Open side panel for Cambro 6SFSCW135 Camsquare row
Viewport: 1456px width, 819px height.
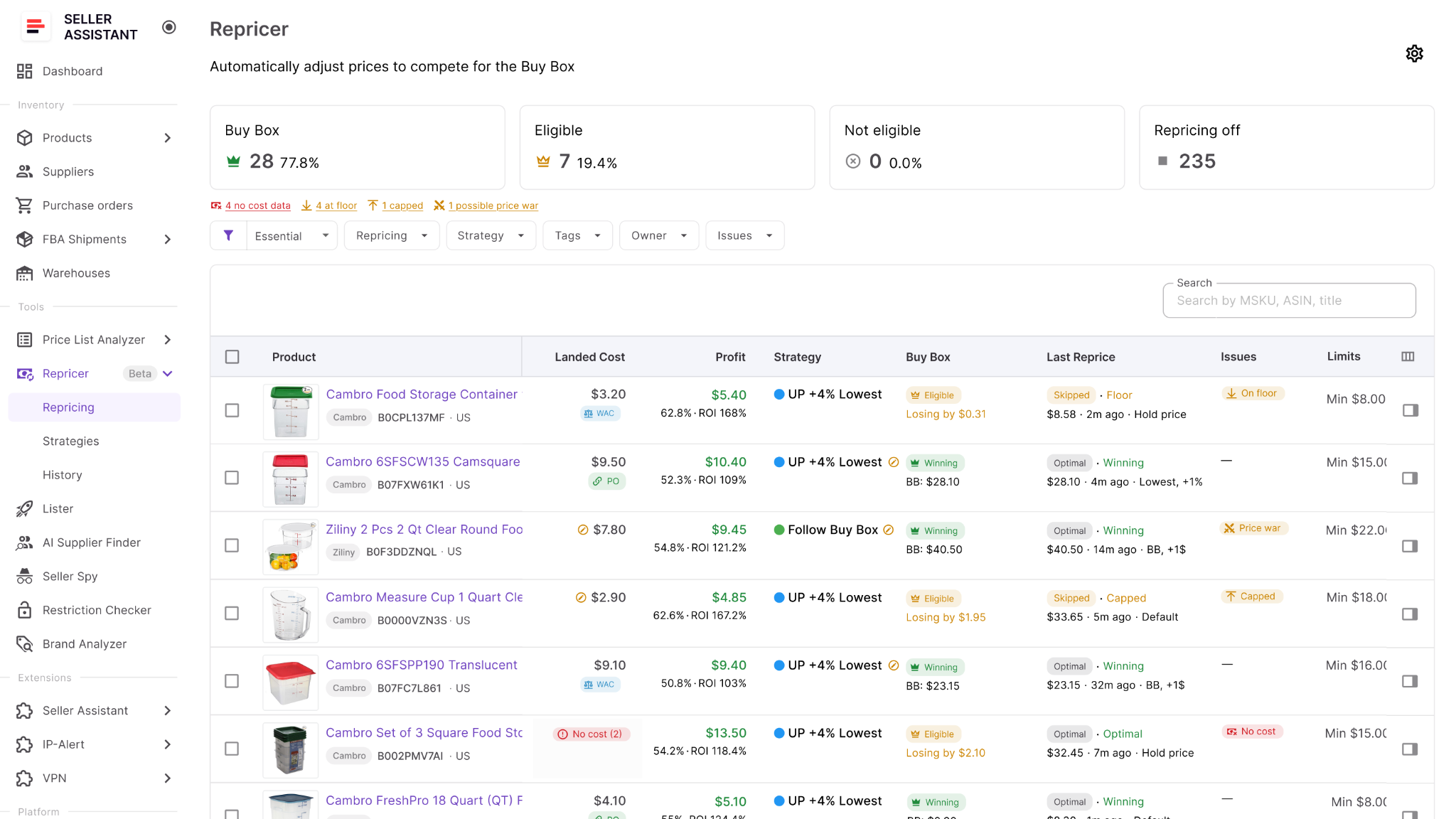click(x=1410, y=478)
